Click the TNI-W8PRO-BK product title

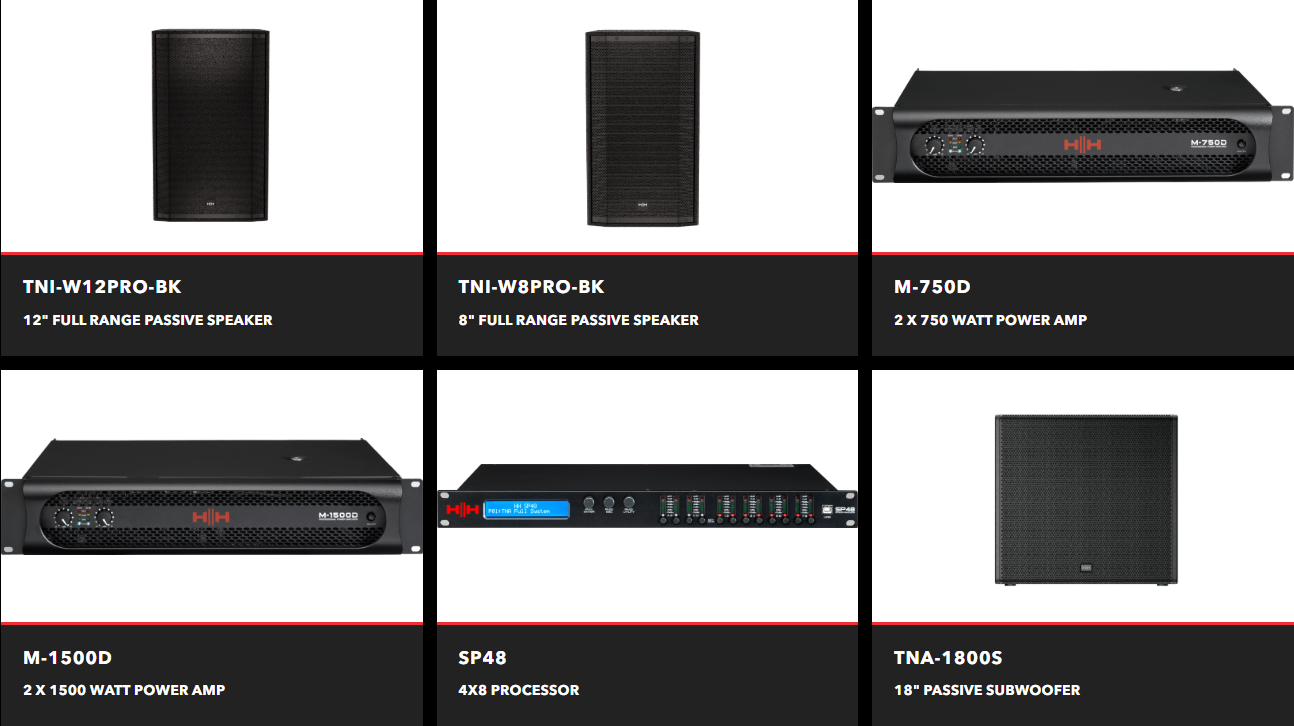pyautogui.click(x=531, y=287)
